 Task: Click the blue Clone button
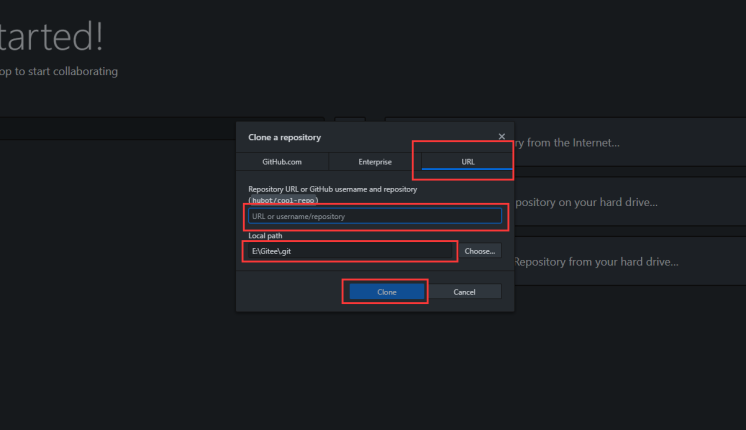(387, 291)
